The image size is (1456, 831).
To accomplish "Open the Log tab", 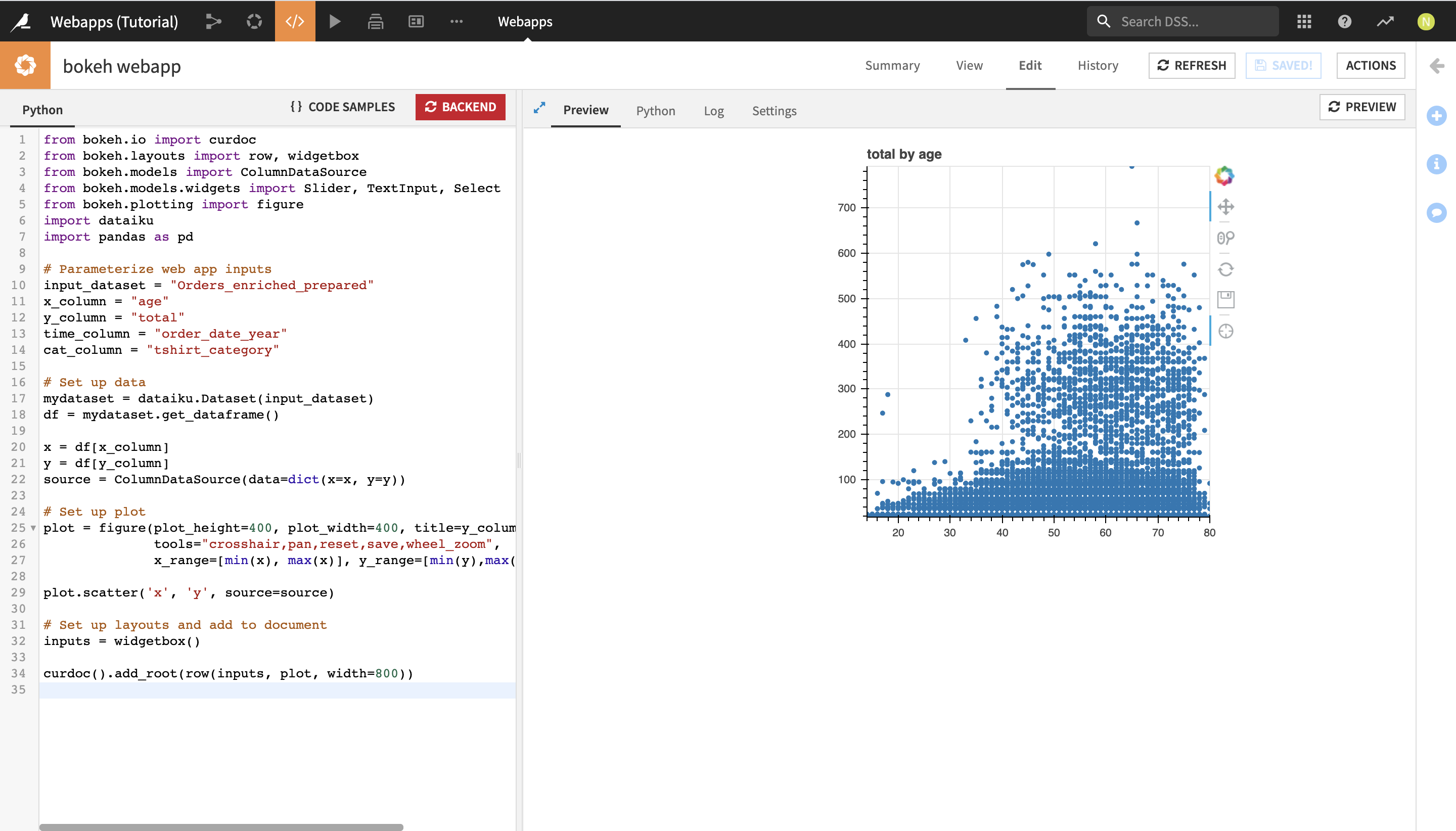I will (x=713, y=111).
